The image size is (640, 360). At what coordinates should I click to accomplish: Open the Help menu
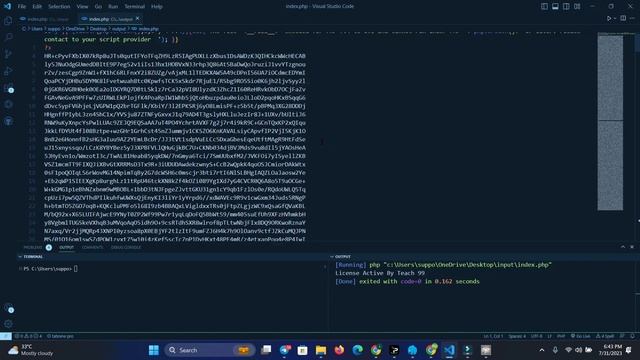[x=157, y=7]
